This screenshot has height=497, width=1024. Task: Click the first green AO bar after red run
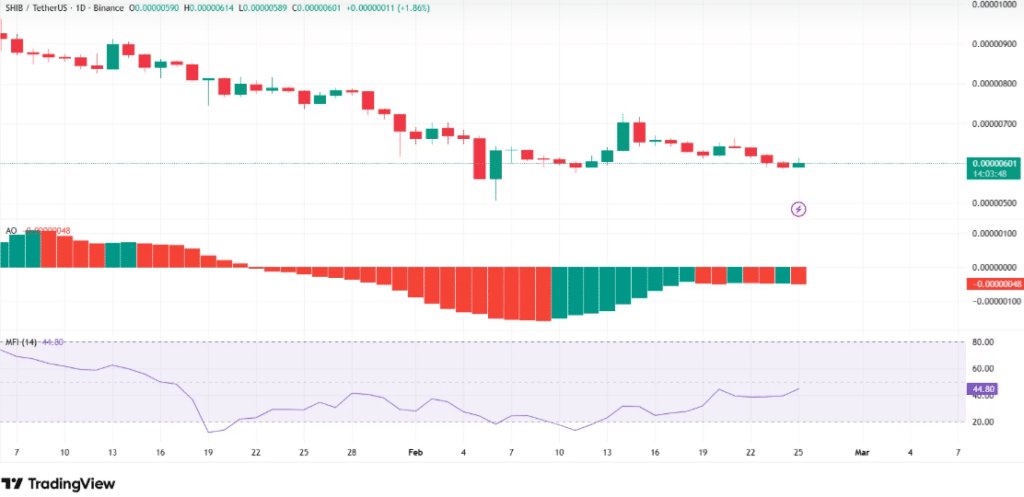[560, 292]
